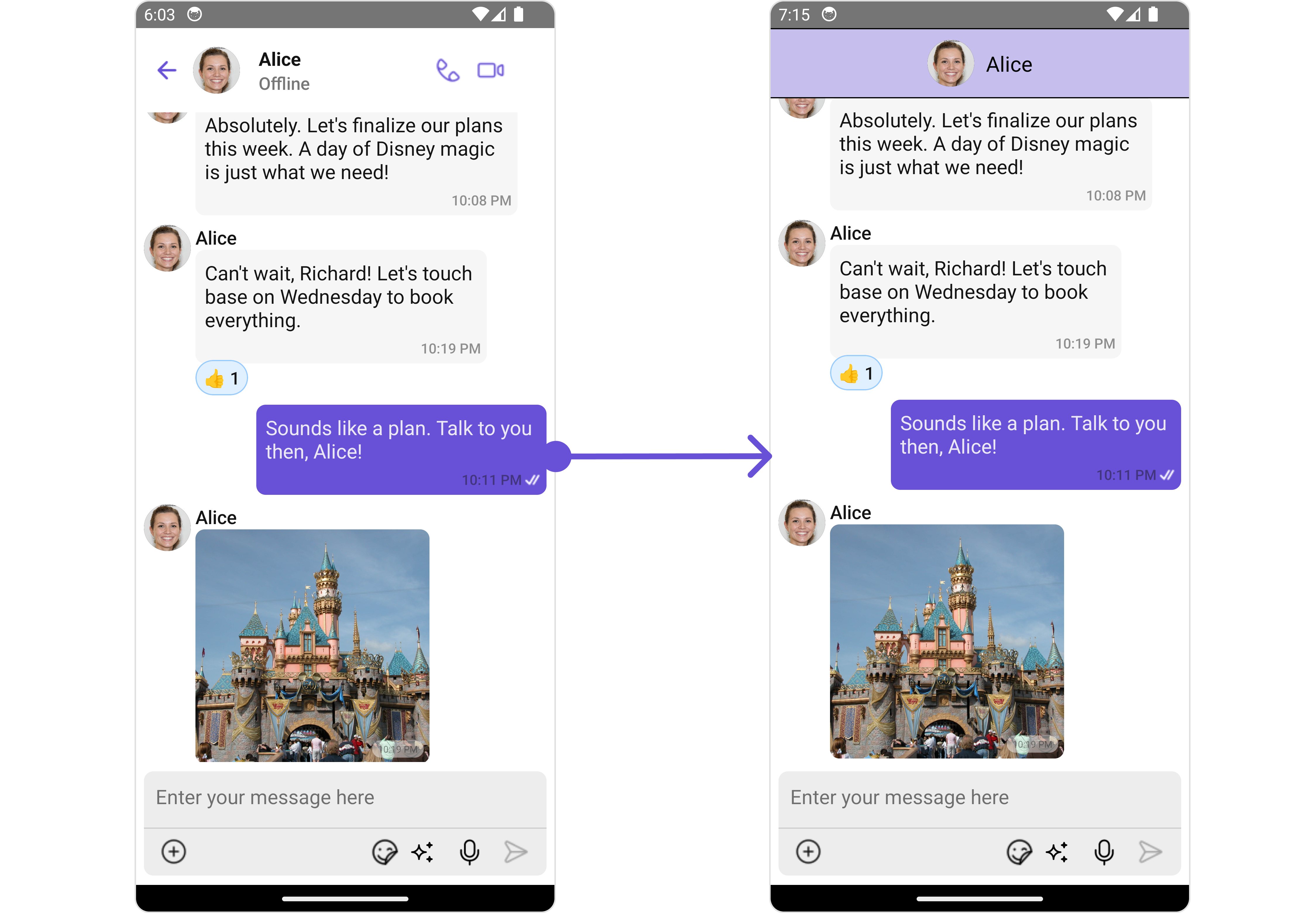Tap the "Alice" header title in right phone
The height and width of the screenshot is (913, 1316).
tap(1009, 65)
